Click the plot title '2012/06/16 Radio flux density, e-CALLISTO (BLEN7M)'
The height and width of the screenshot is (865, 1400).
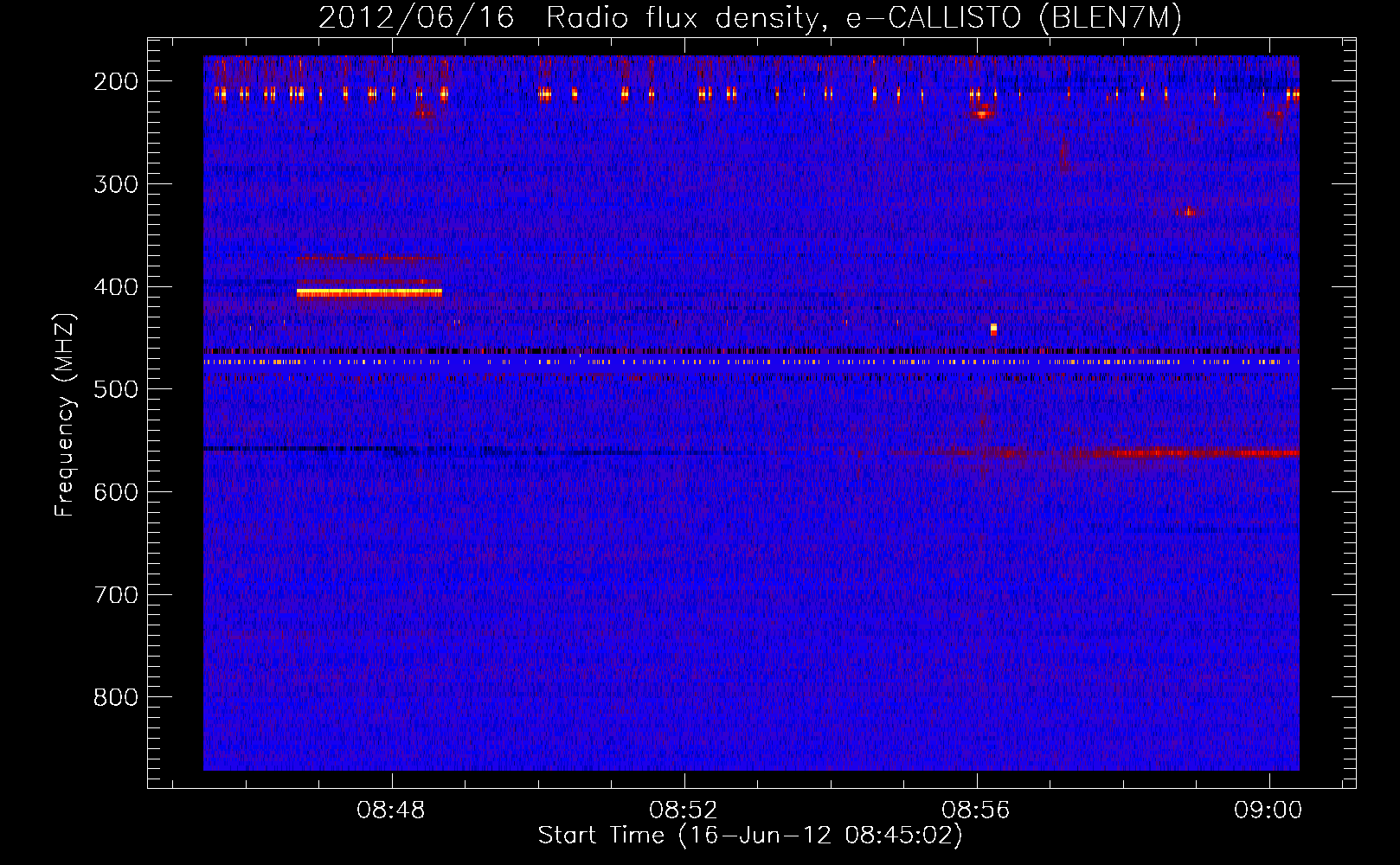749,17
